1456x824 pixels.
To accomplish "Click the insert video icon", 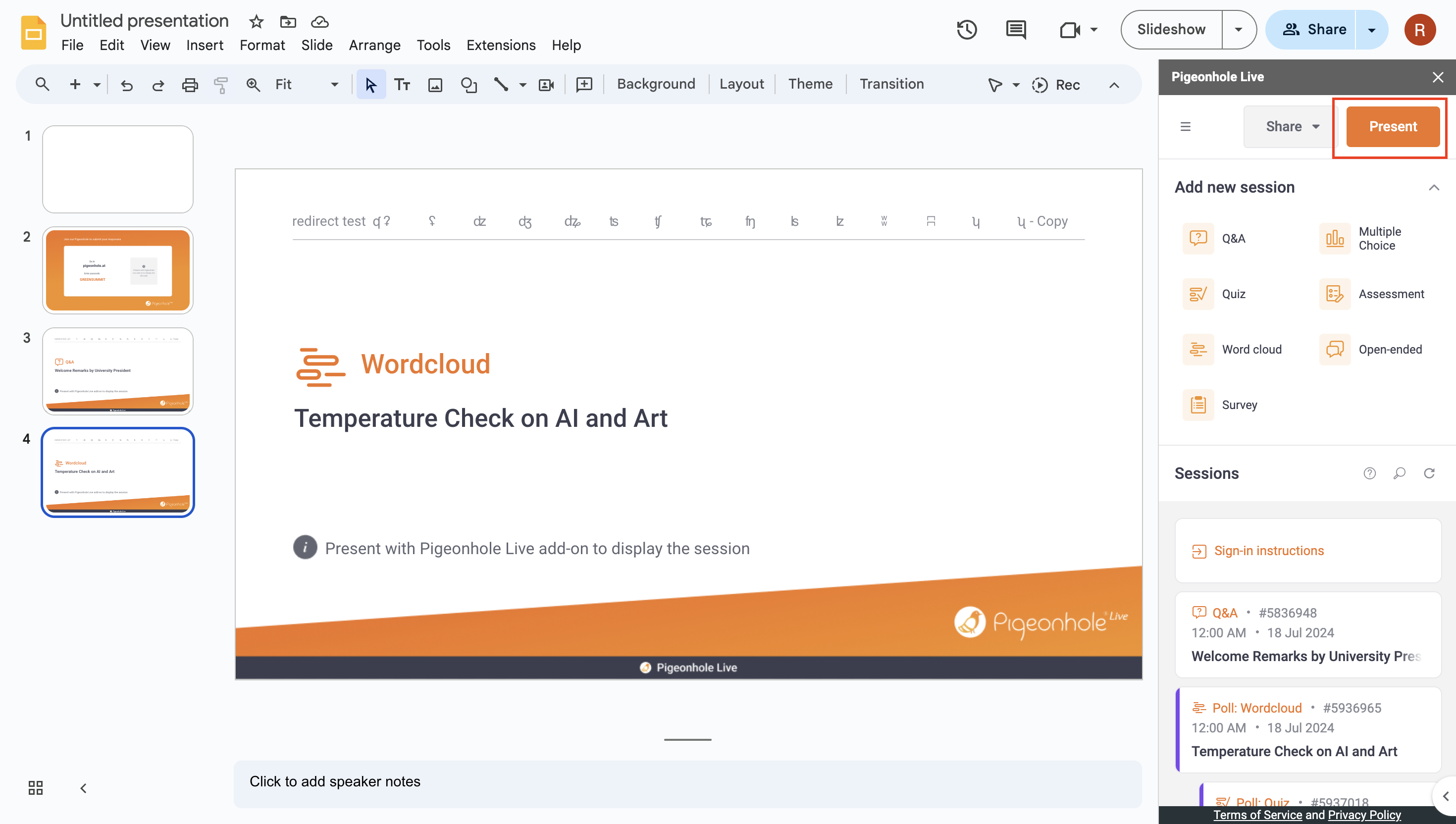I will [x=546, y=85].
